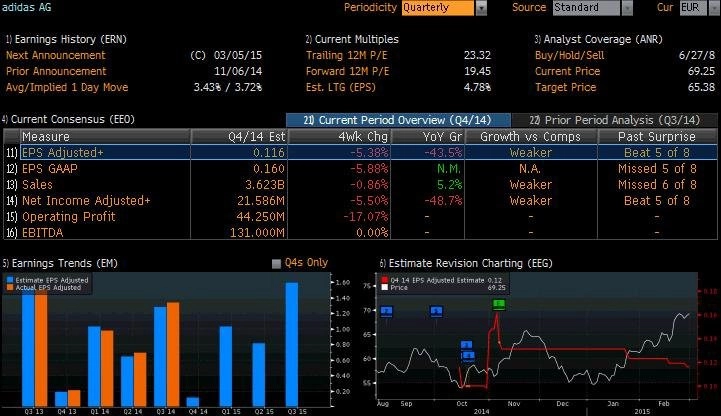The height and width of the screenshot is (416, 721).
Task: Switch to Current Period Overview (Q4/14) tab
Action: [398, 120]
